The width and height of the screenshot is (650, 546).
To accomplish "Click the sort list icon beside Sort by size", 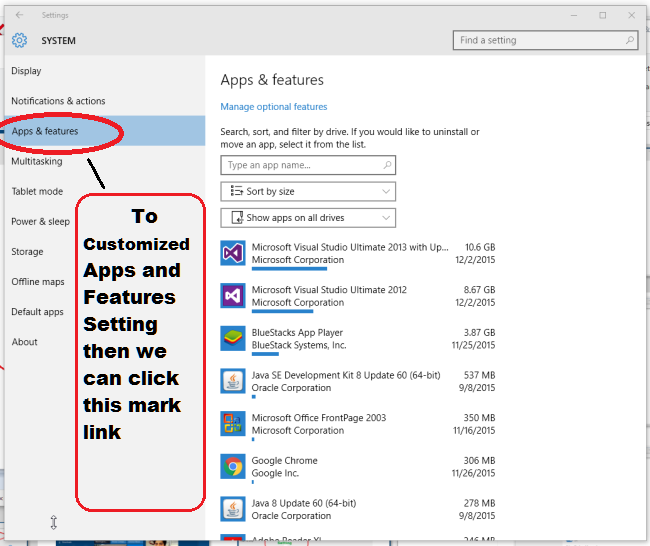I will click(236, 191).
